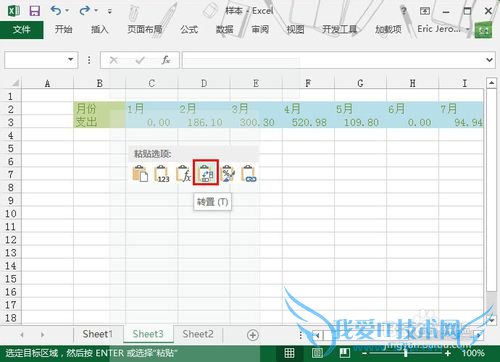Open the Help question mark icon
This screenshot has height=362, width=500.
pyautogui.click(x=404, y=11)
